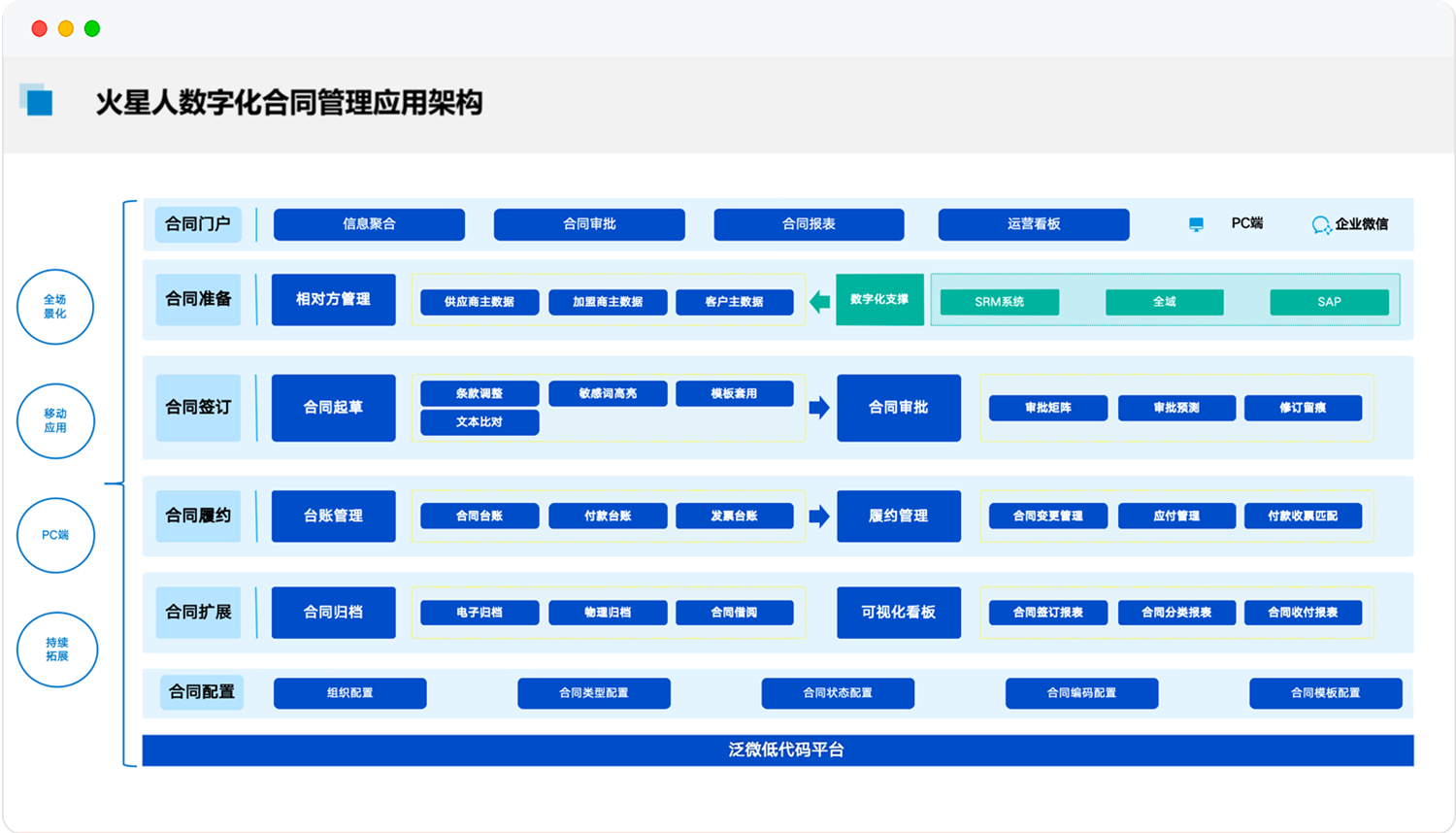1456x833 pixels.
Task: Click the 泛微低代码平台 bar
Action: (778, 750)
